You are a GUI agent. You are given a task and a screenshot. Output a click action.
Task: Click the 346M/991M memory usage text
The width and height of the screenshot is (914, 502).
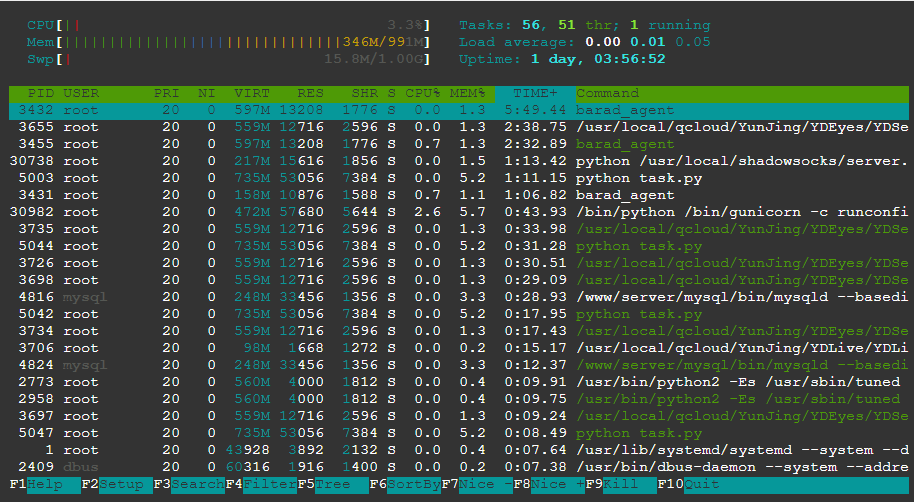pos(384,42)
